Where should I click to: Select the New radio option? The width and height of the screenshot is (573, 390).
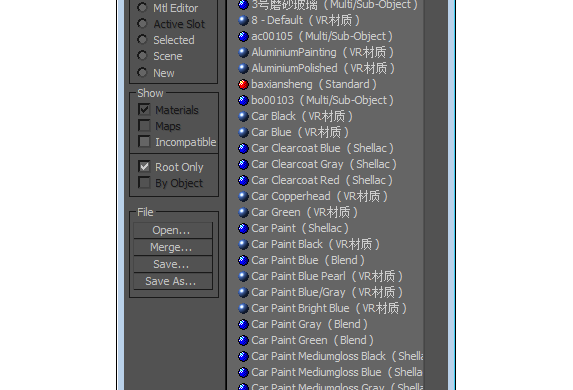pos(142,72)
